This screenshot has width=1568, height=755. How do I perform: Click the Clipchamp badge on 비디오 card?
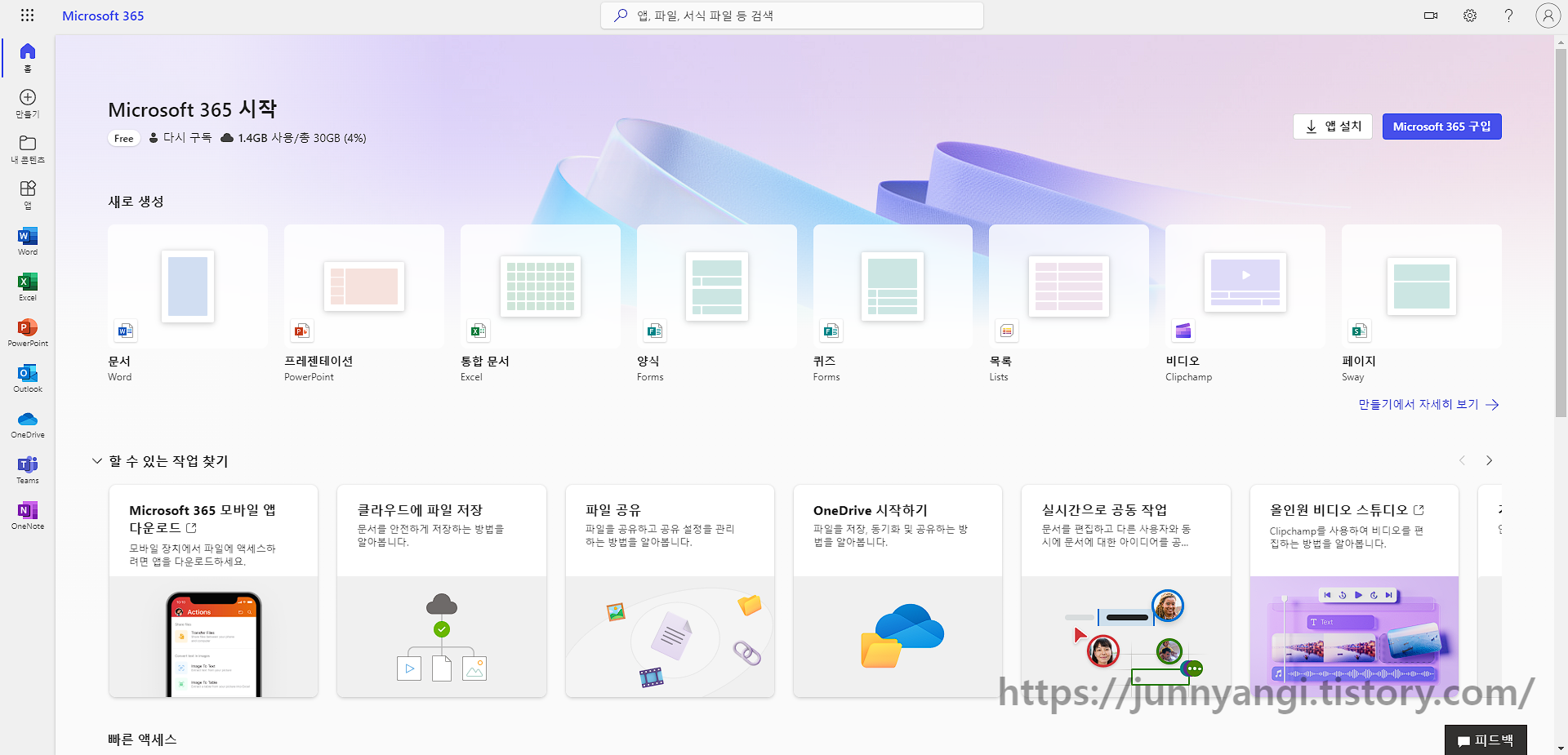pyautogui.click(x=1183, y=331)
